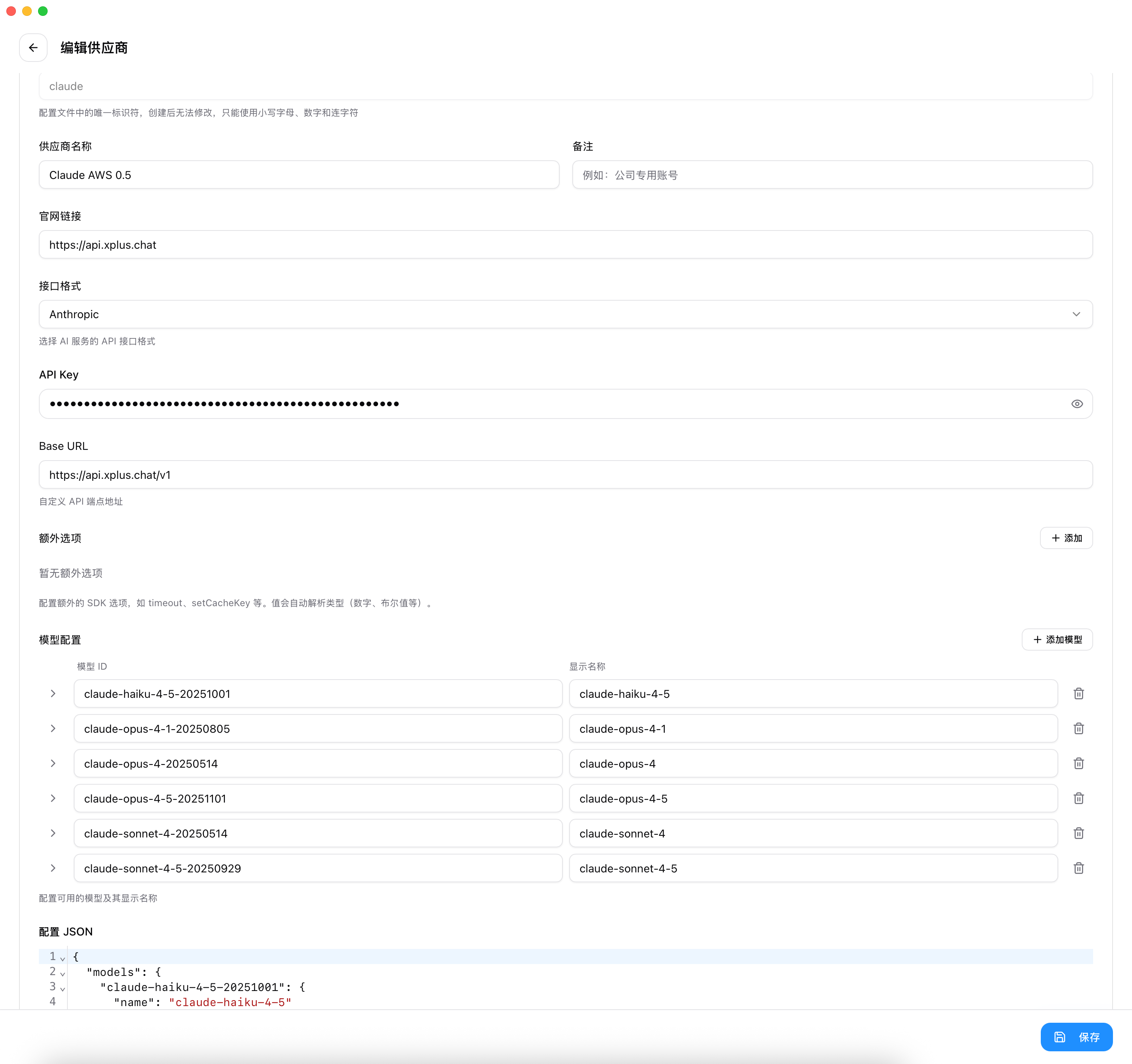
Task: Expand the claude-sonnet-4-5-20250929 model row
Action: (53, 868)
